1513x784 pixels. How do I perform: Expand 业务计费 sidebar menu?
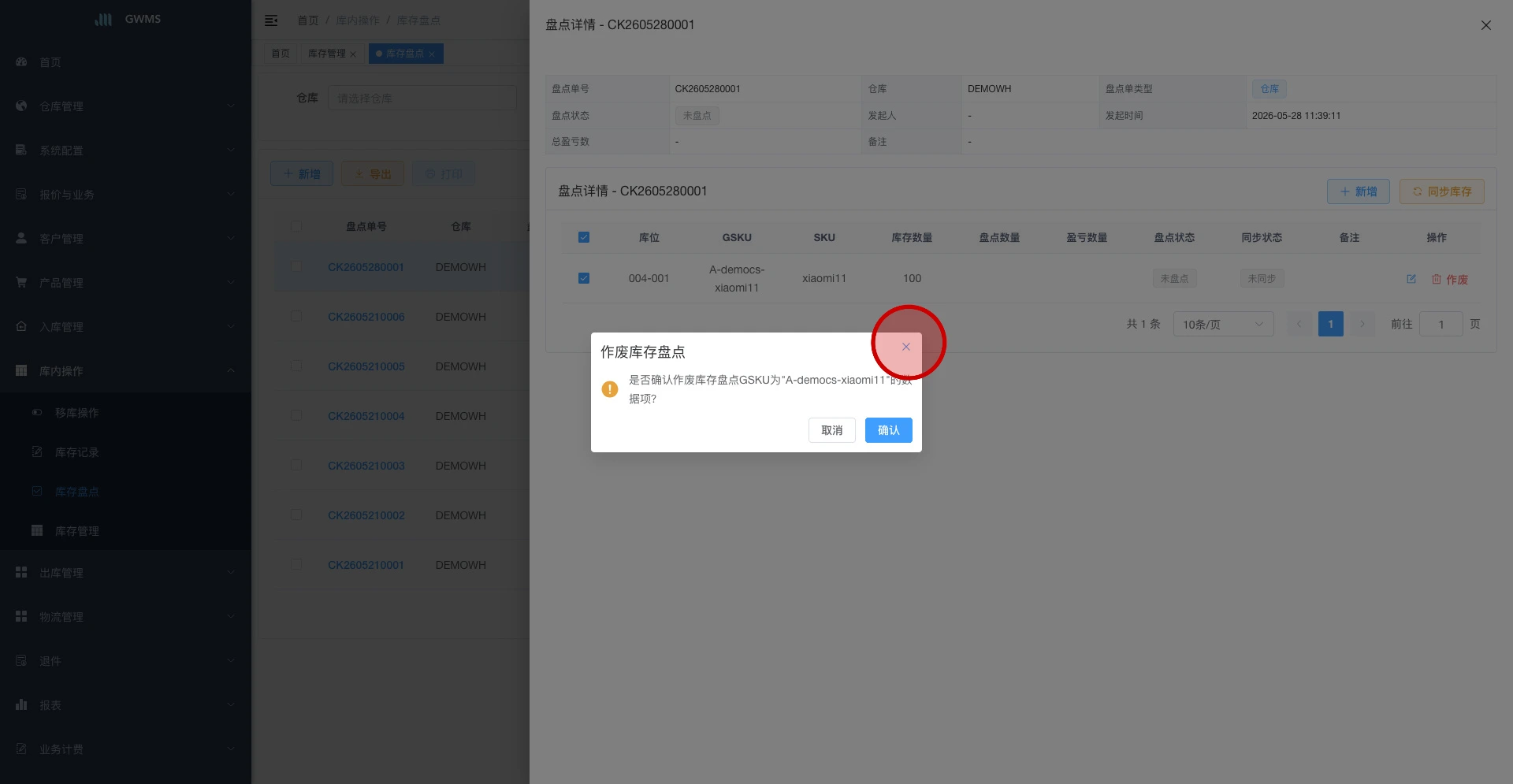(126, 749)
